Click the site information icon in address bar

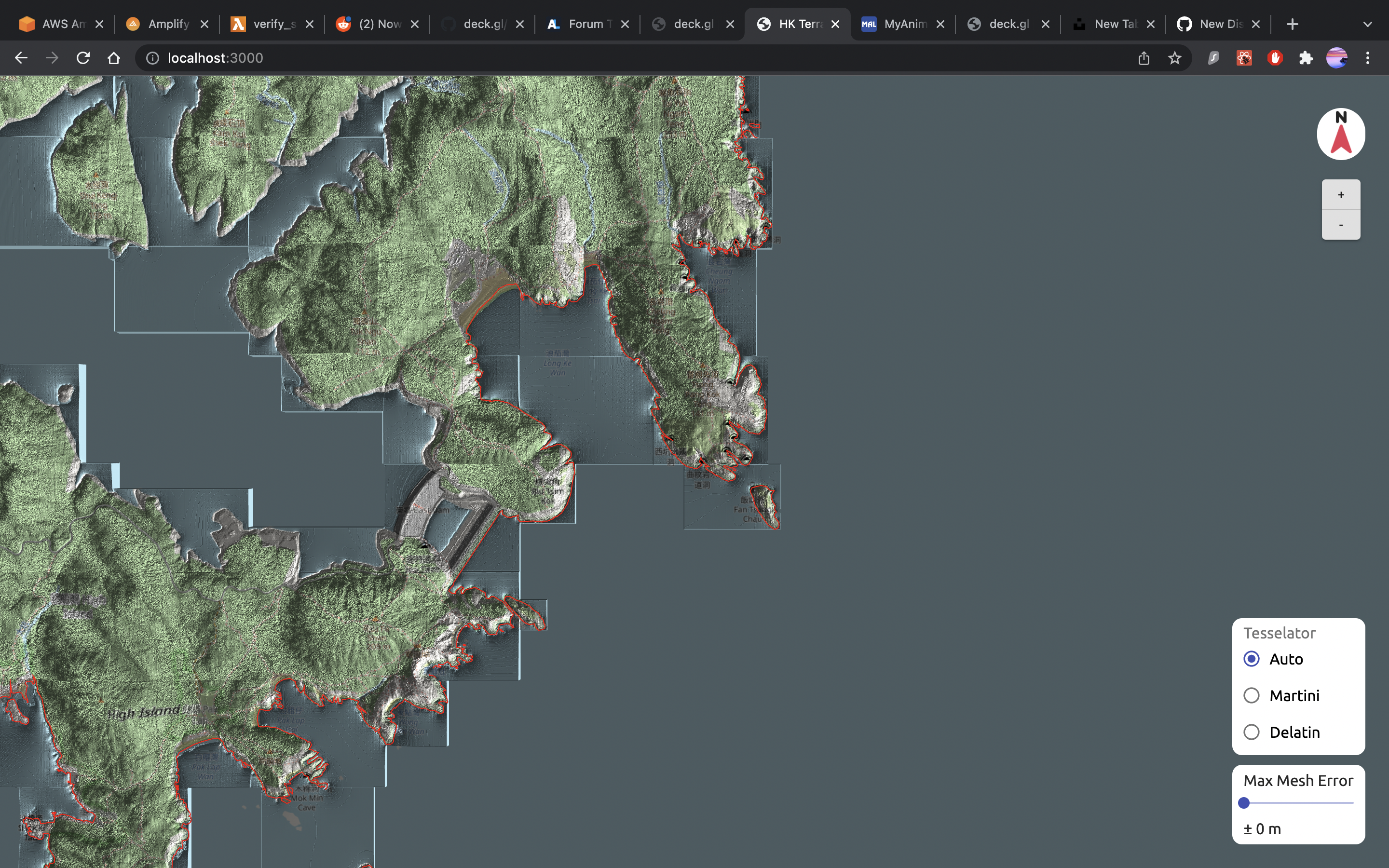pyautogui.click(x=152, y=58)
